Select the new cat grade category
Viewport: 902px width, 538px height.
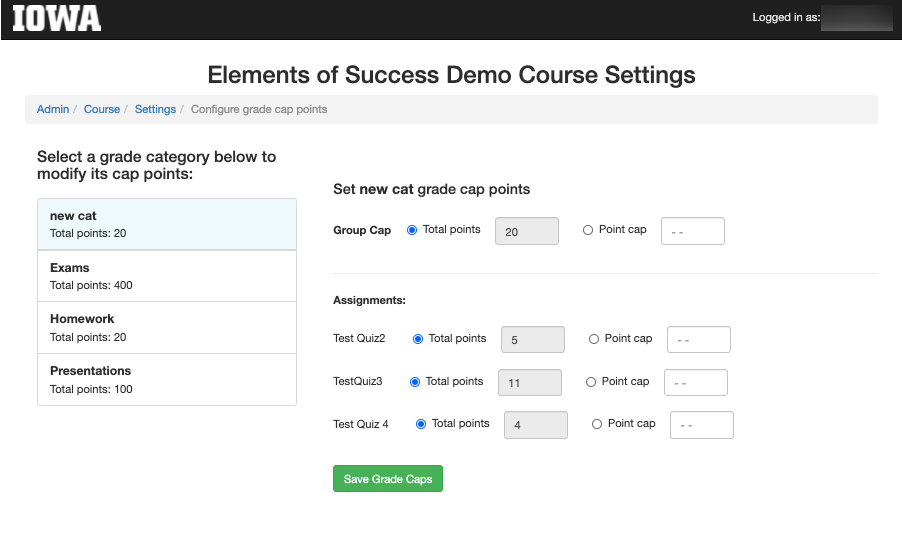point(167,224)
